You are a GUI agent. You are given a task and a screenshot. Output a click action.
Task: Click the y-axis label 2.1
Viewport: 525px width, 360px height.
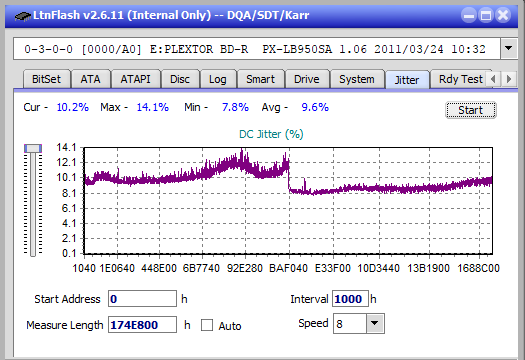[x=69, y=238]
